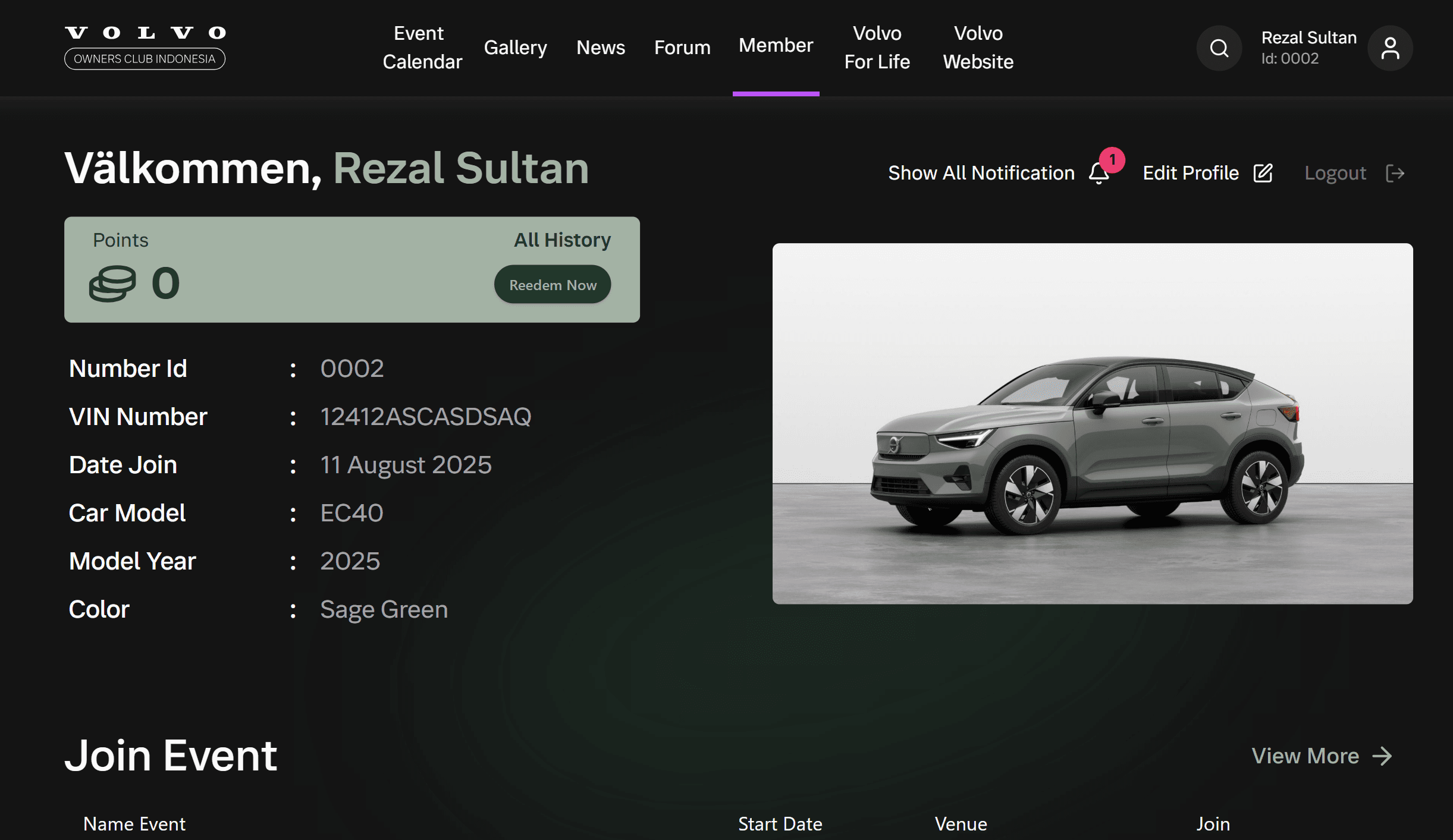Click the Sage Green color value
The width and height of the screenshot is (1453, 840).
click(x=384, y=610)
